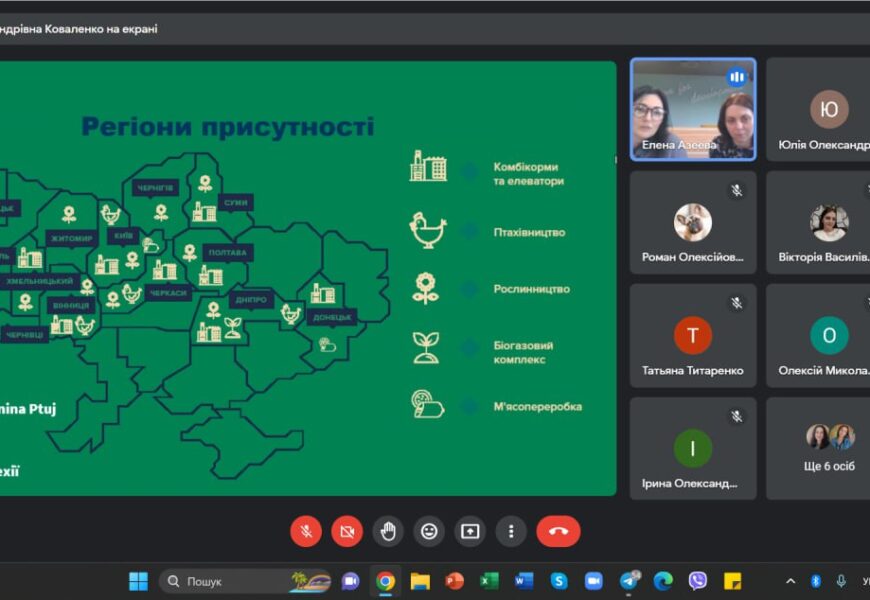Turn on the camera in the call bar
This screenshot has width=870, height=600.
[347, 531]
